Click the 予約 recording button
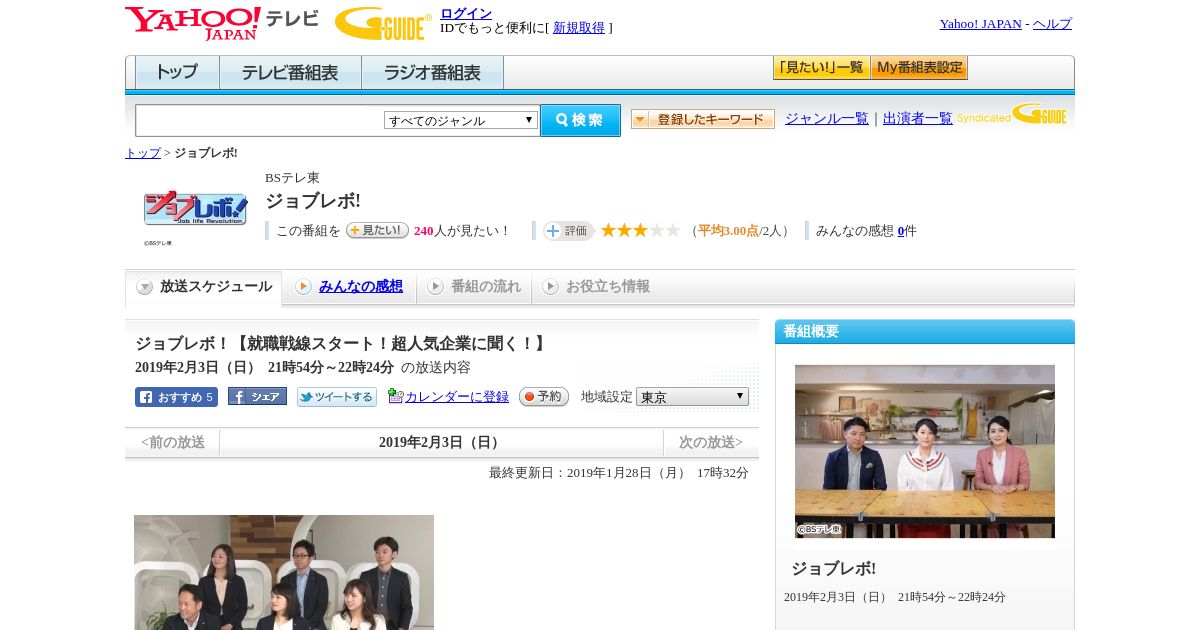This screenshot has height=630, width=1200. tap(544, 397)
